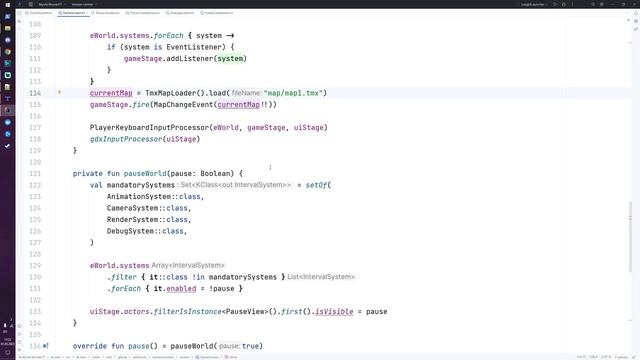Viewport: 640px width, 360px height.
Task: Open the Windows notification center icon
Action: pyautogui.click(x=7, y=353)
